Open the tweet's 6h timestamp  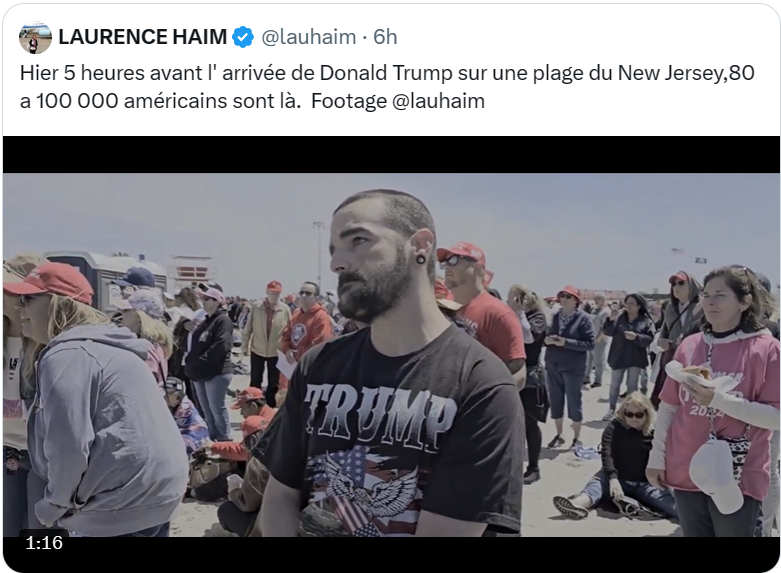[x=385, y=37]
